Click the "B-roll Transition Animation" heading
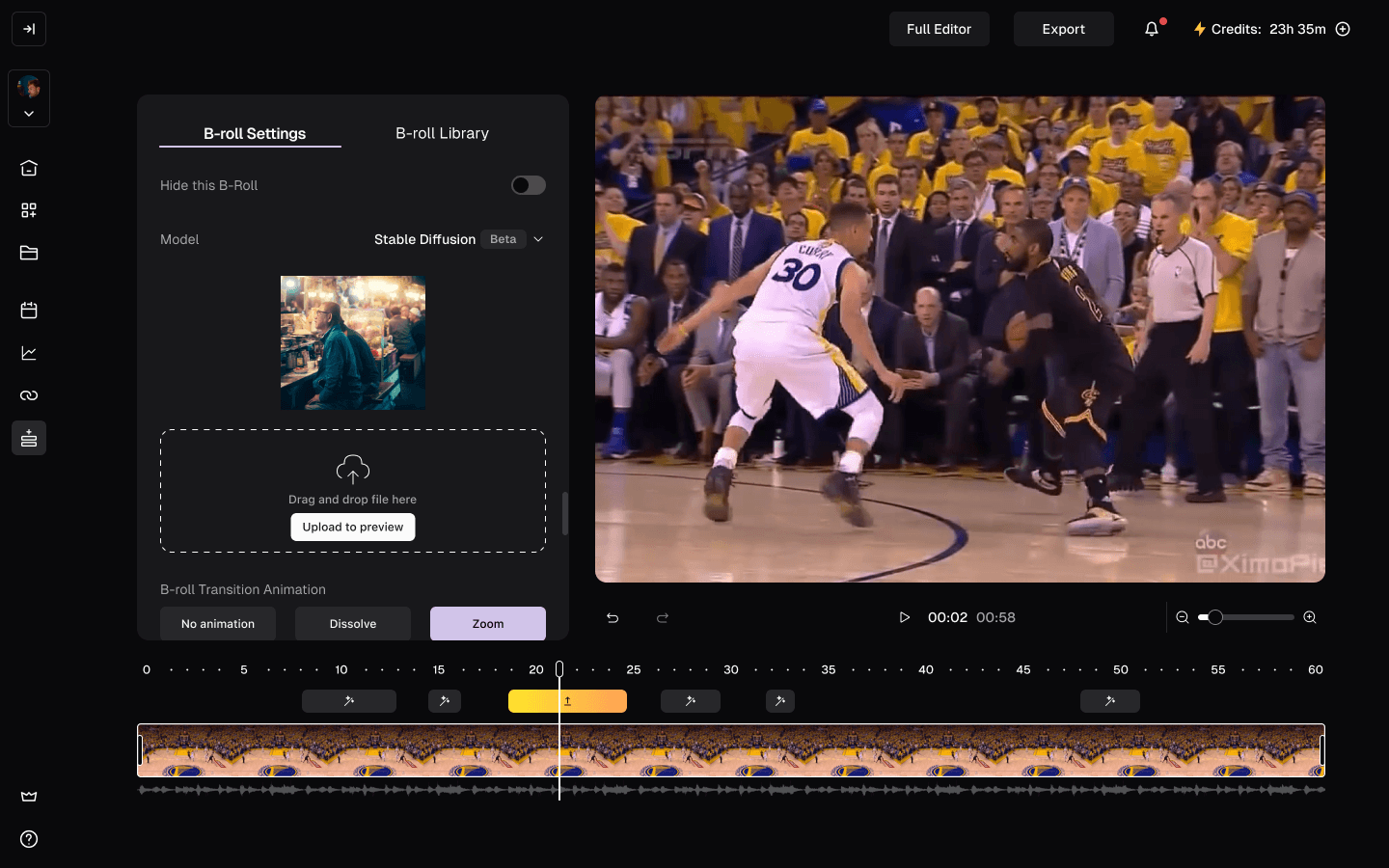1389x868 pixels. tap(243, 589)
